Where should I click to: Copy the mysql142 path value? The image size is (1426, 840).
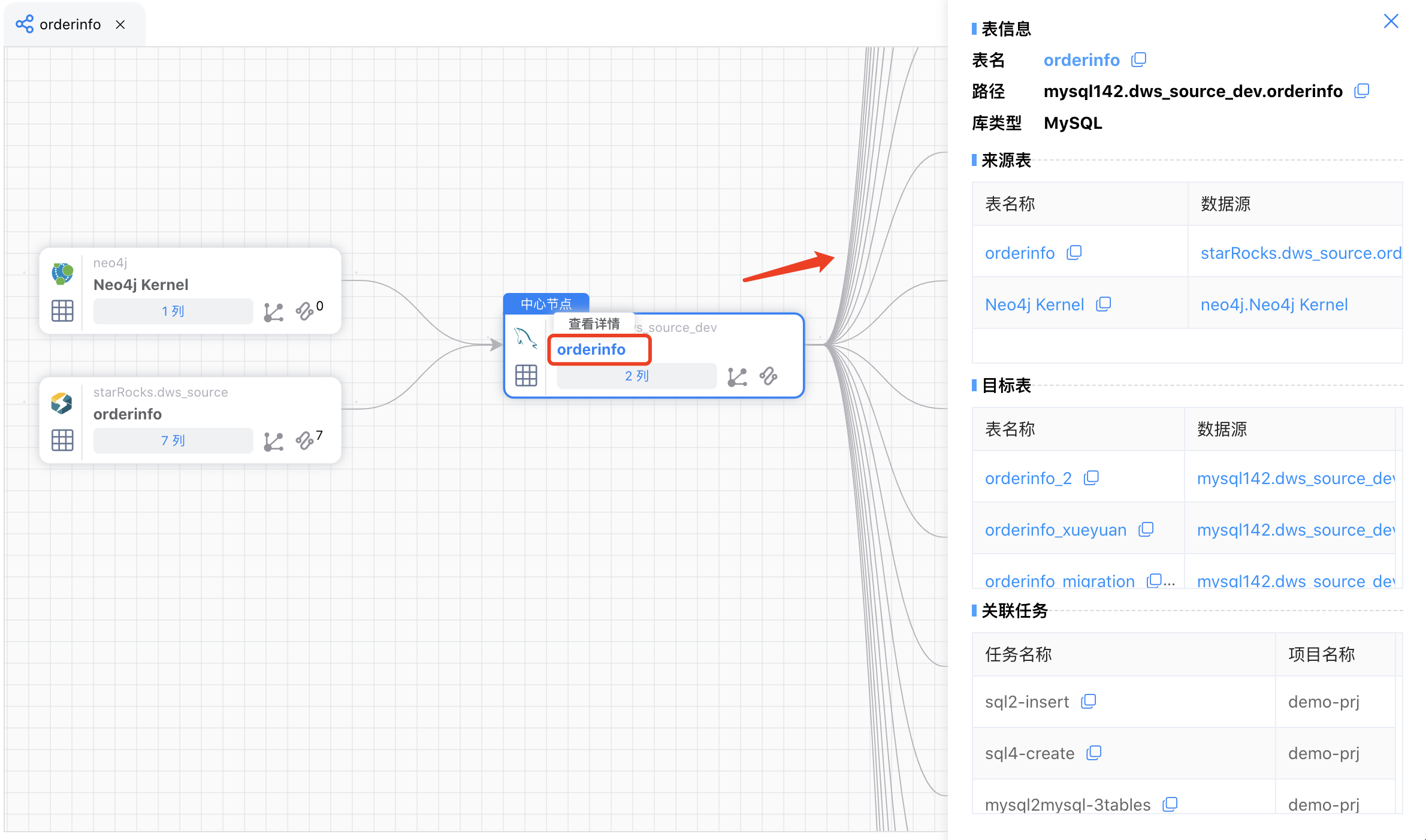pyautogui.click(x=1362, y=91)
